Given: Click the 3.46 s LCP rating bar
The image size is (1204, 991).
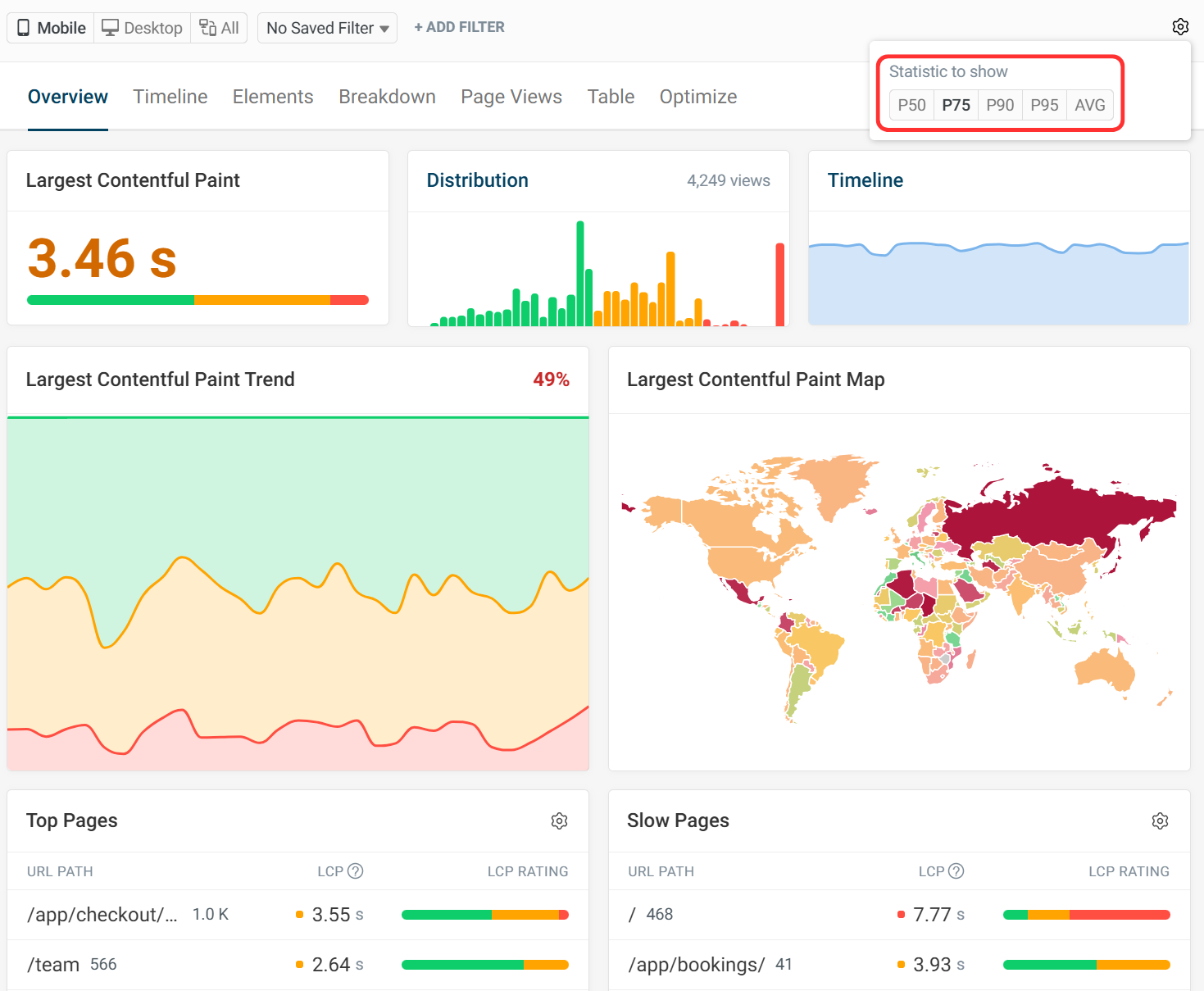Looking at the screenshot, I should [198, 300].
